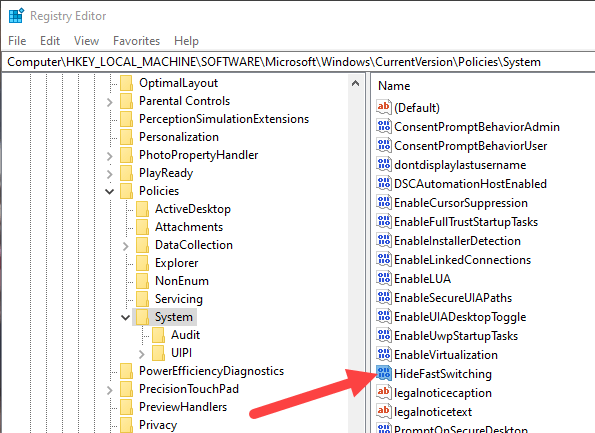
Task: Click the PreviewHandlers folder icon
Action: pyautogui.click(x=126, y=407)
